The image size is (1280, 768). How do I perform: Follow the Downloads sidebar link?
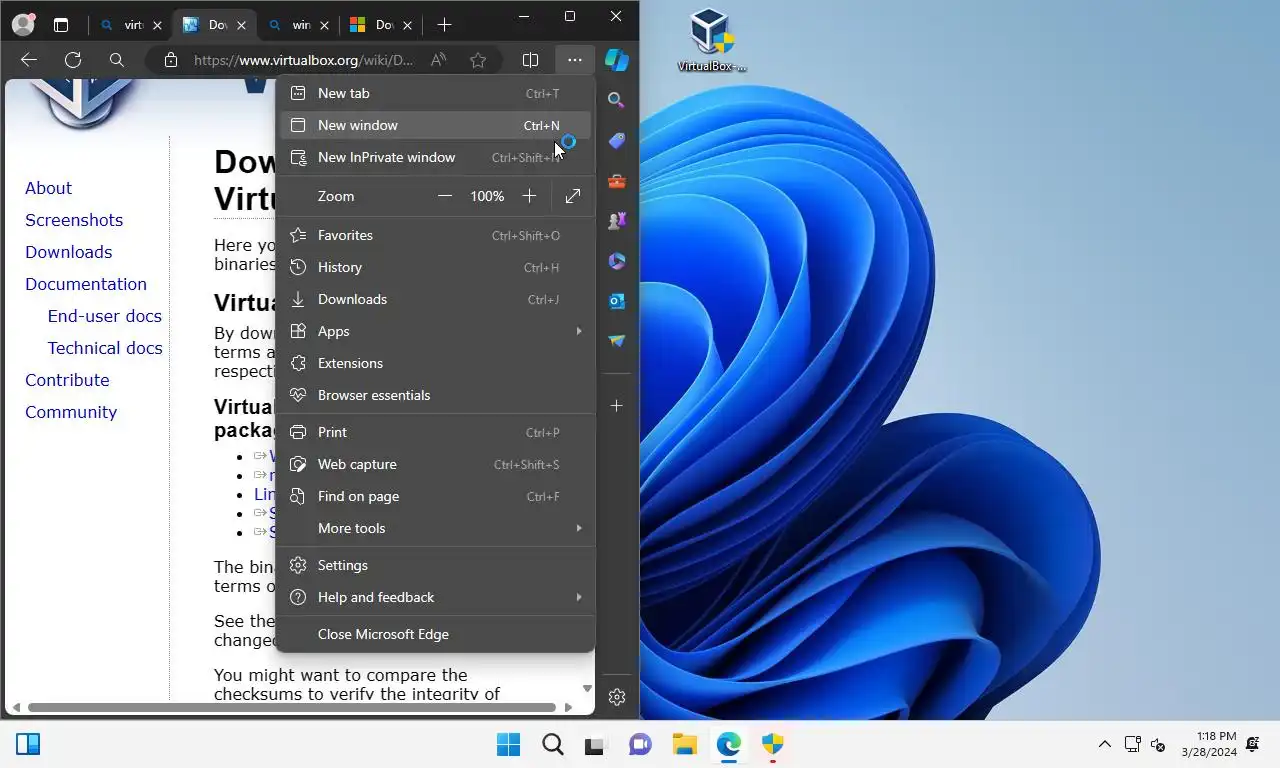(68, 252)
